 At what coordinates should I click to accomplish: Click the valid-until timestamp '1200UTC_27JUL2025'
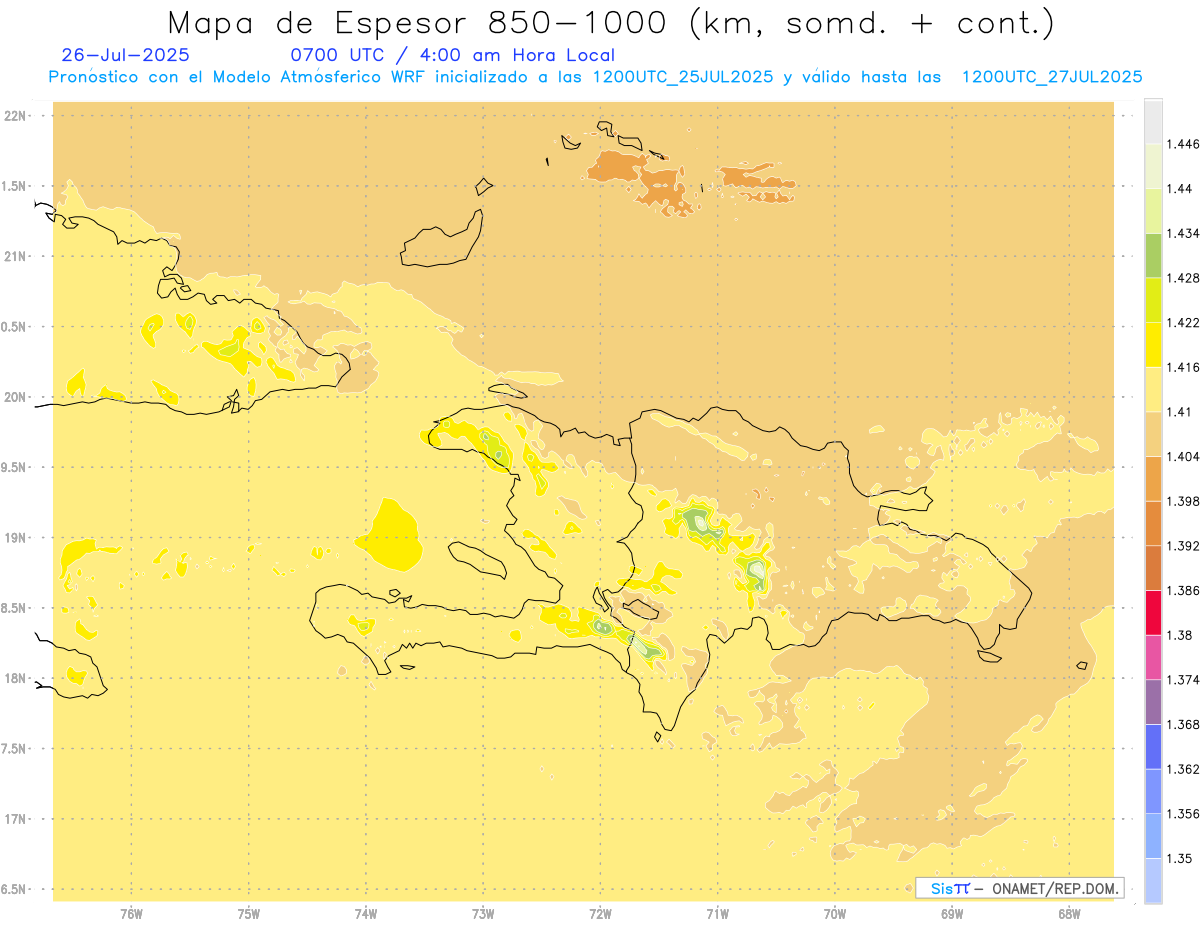pyautogui.click(x=1052, y=77)
